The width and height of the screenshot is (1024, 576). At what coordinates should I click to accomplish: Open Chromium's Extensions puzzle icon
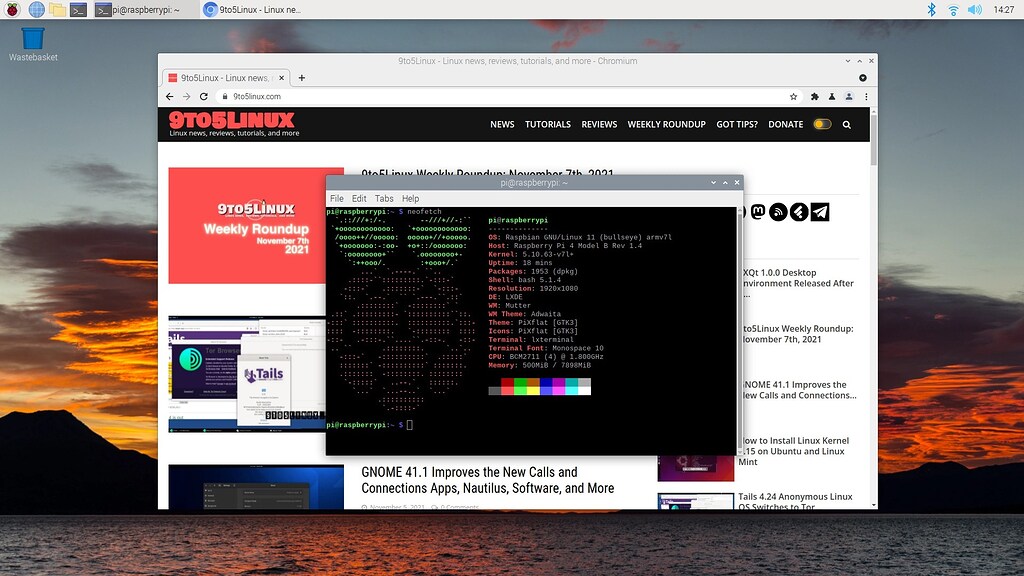coord(815,96)
